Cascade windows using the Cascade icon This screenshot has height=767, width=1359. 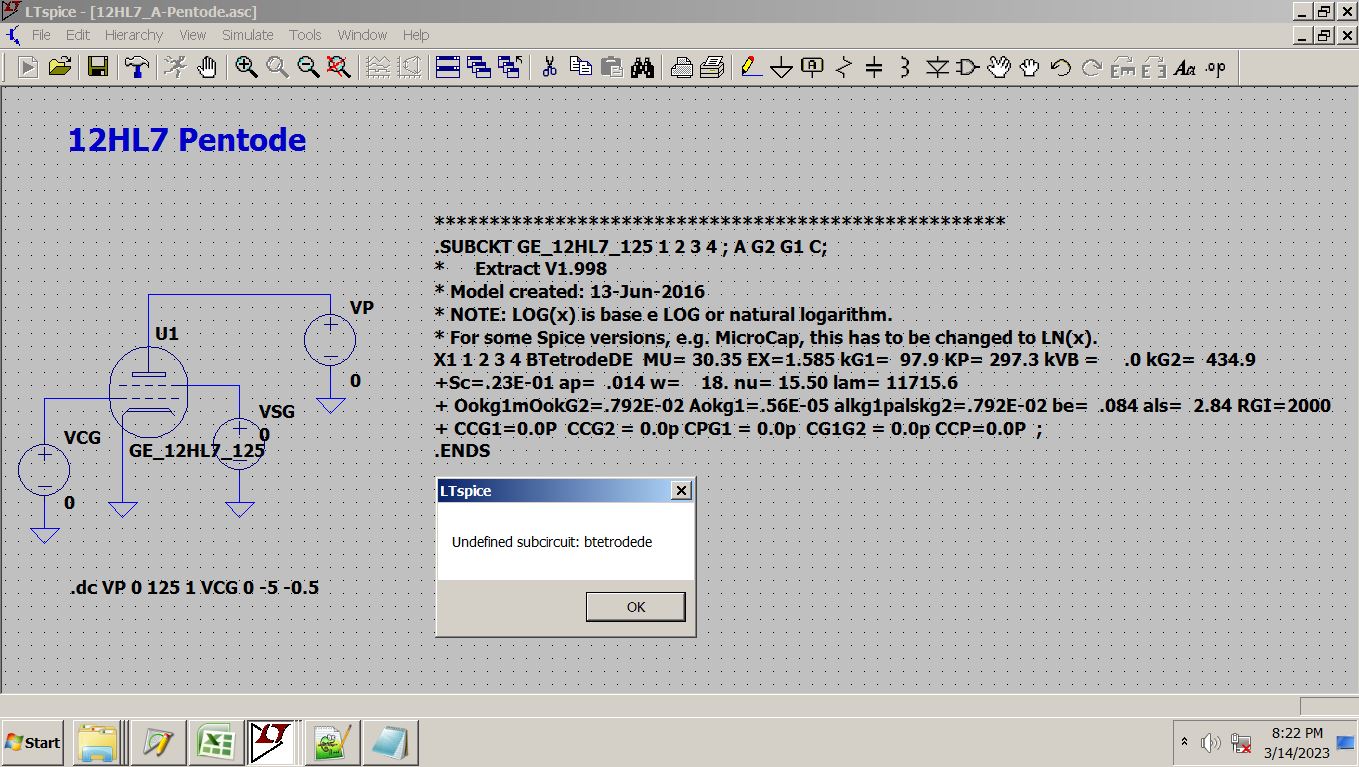pos(479,67)
